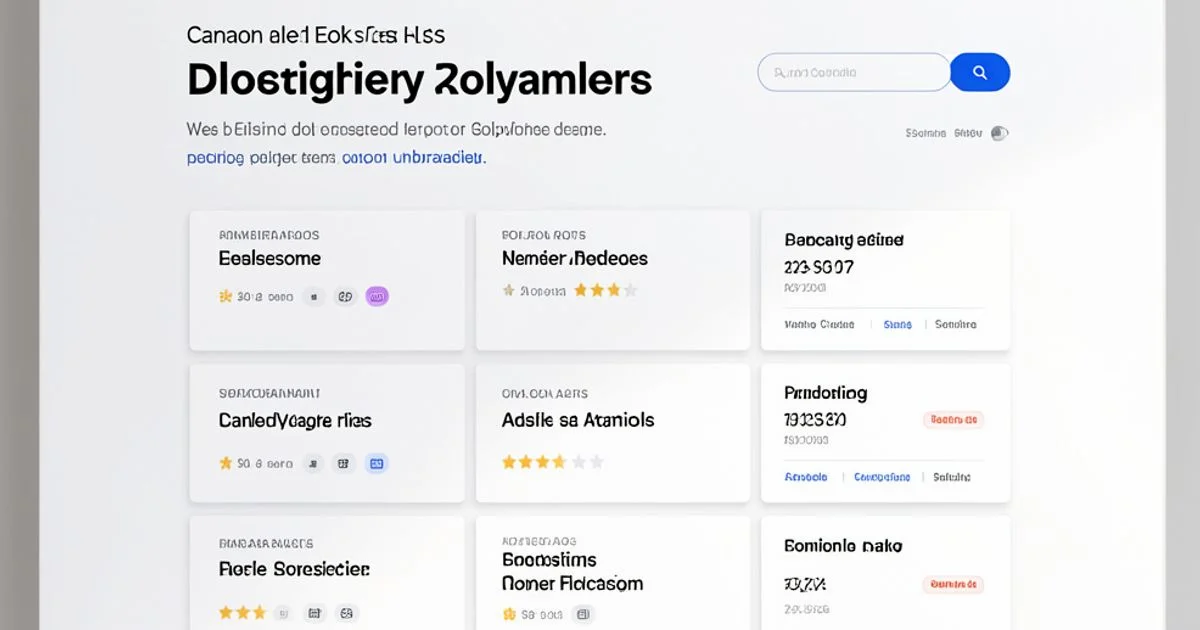Toggle the switch beside the search sort label
This screenshot has height=630, width=1200.
pyautogui.click(x=999, y=133)
